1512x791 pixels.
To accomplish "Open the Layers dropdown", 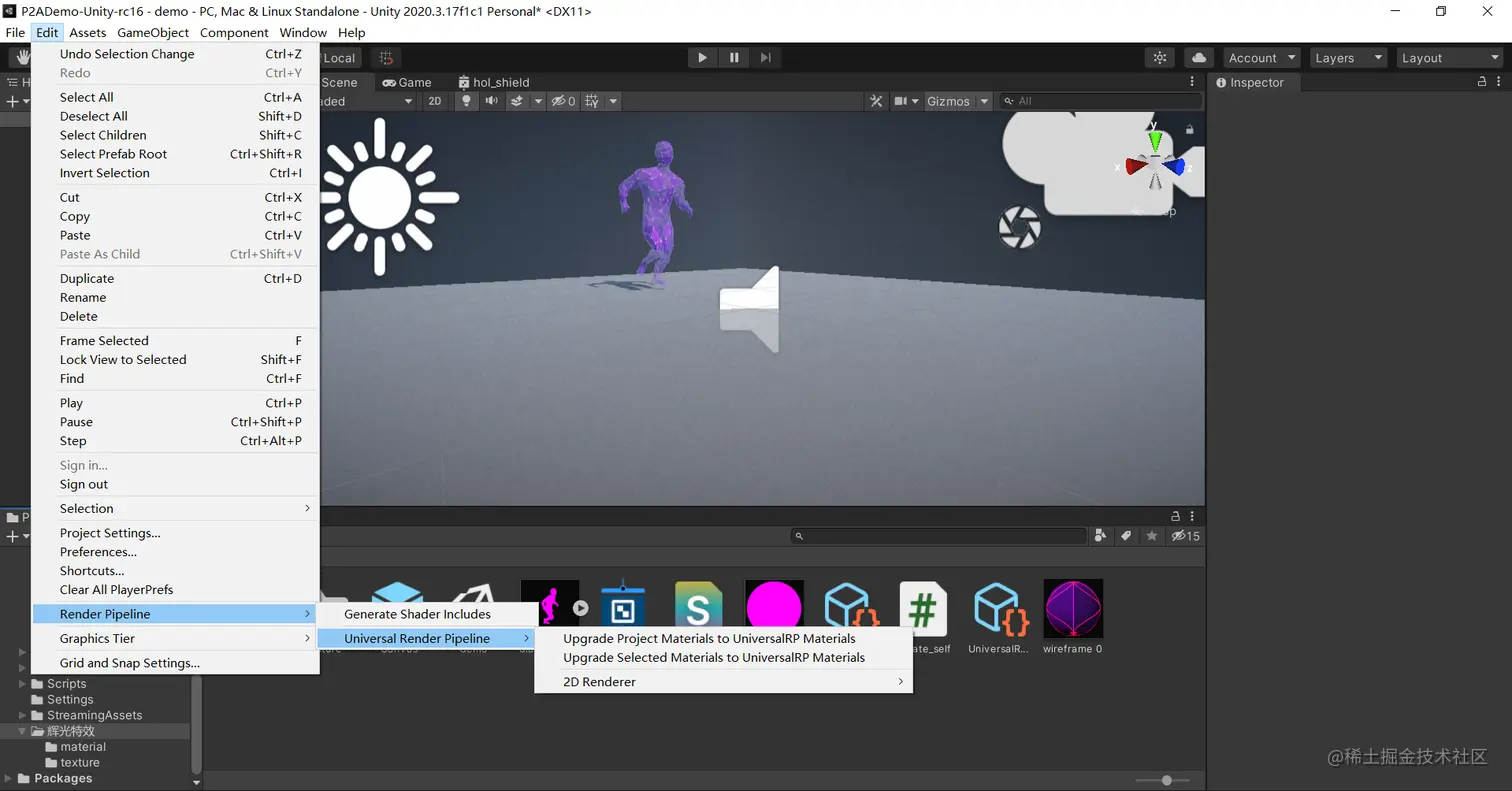I will click(1347, 58).
